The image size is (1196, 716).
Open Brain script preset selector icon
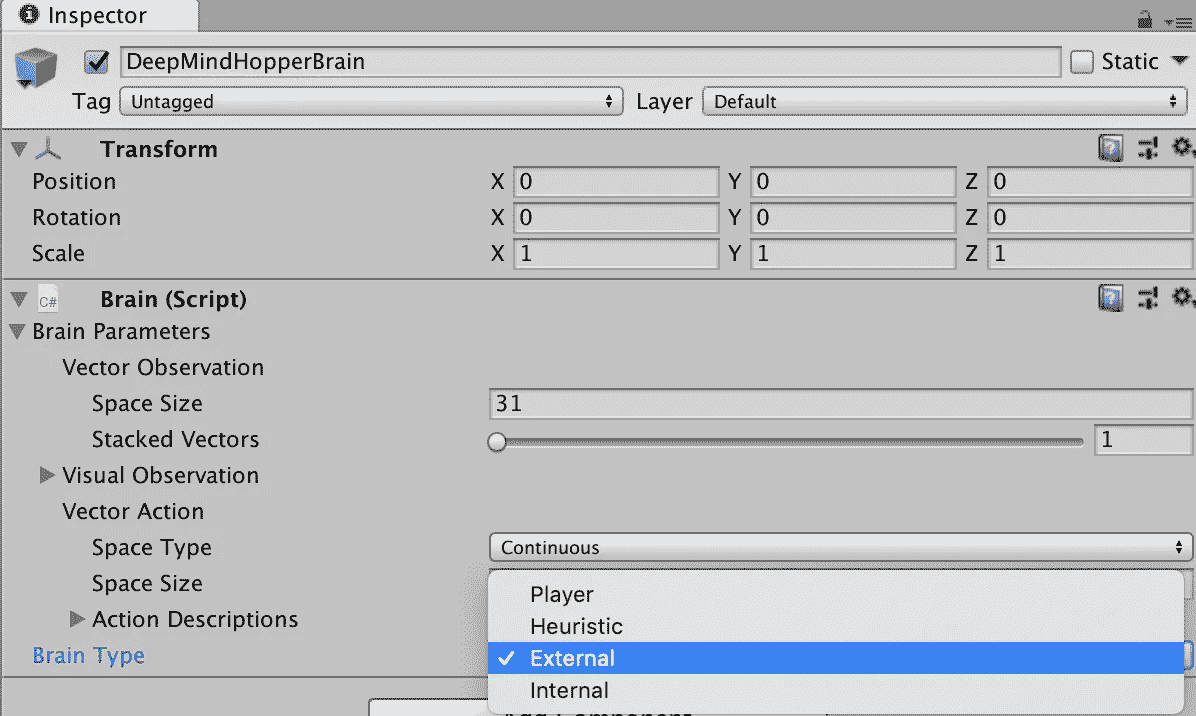click(x=1147, y=298)
